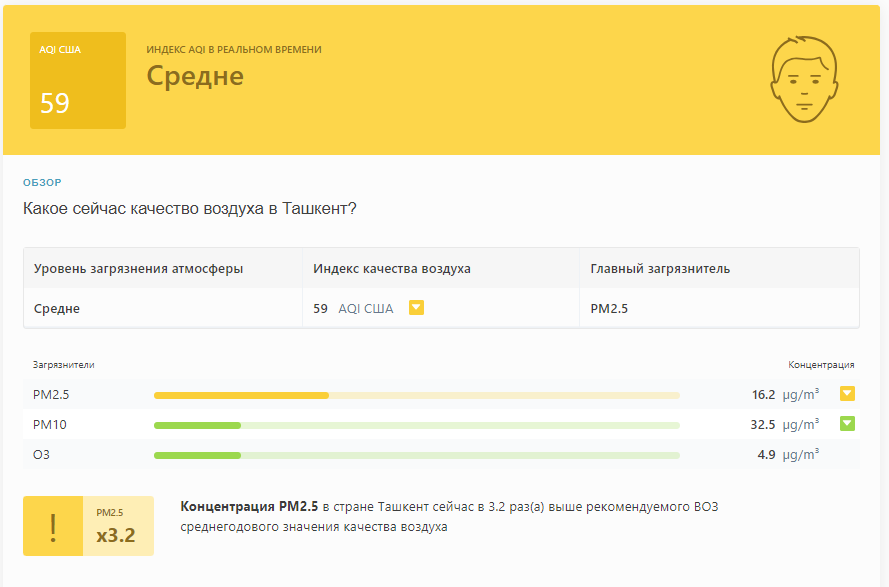Click the exclamation mark warning icon
This screenshot has width=889, height=587.
(x=53, y=526)
